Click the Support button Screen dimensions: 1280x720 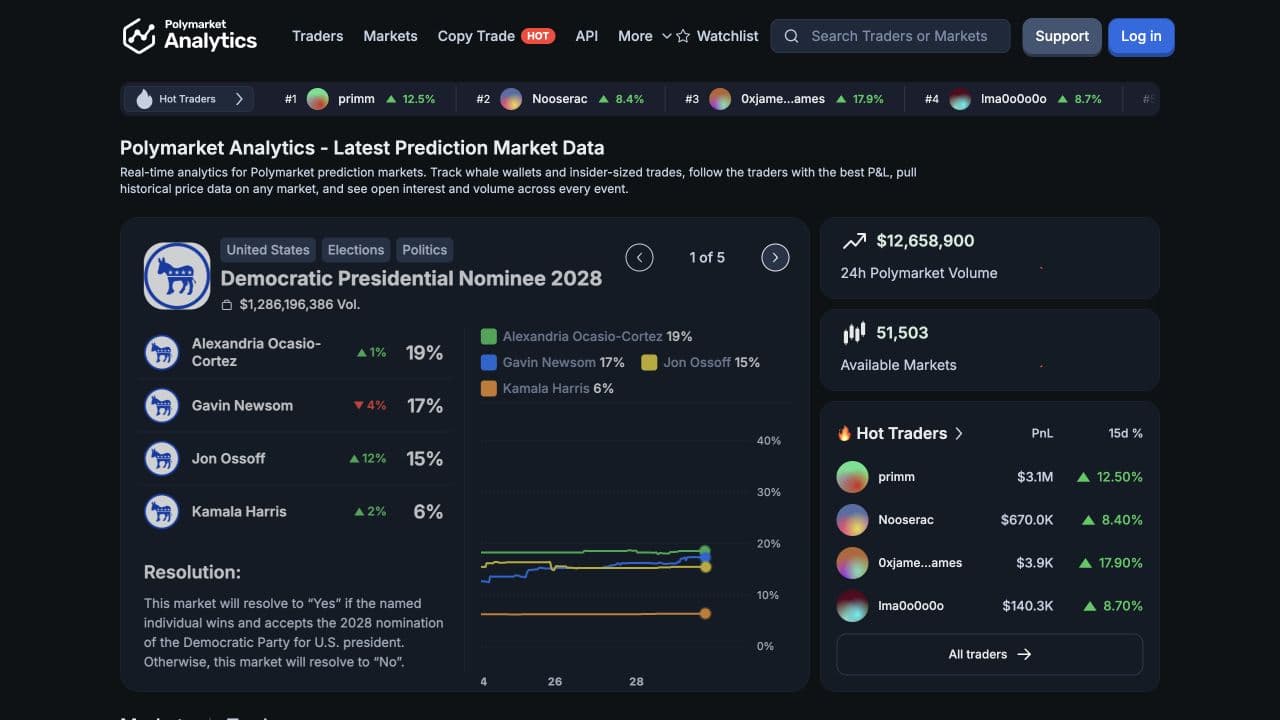click(1062, 36)
